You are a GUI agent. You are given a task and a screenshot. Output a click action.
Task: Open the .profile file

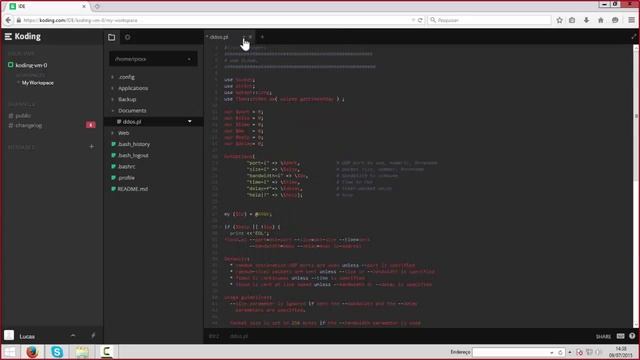pyautogui.click(x=126, y=178)
